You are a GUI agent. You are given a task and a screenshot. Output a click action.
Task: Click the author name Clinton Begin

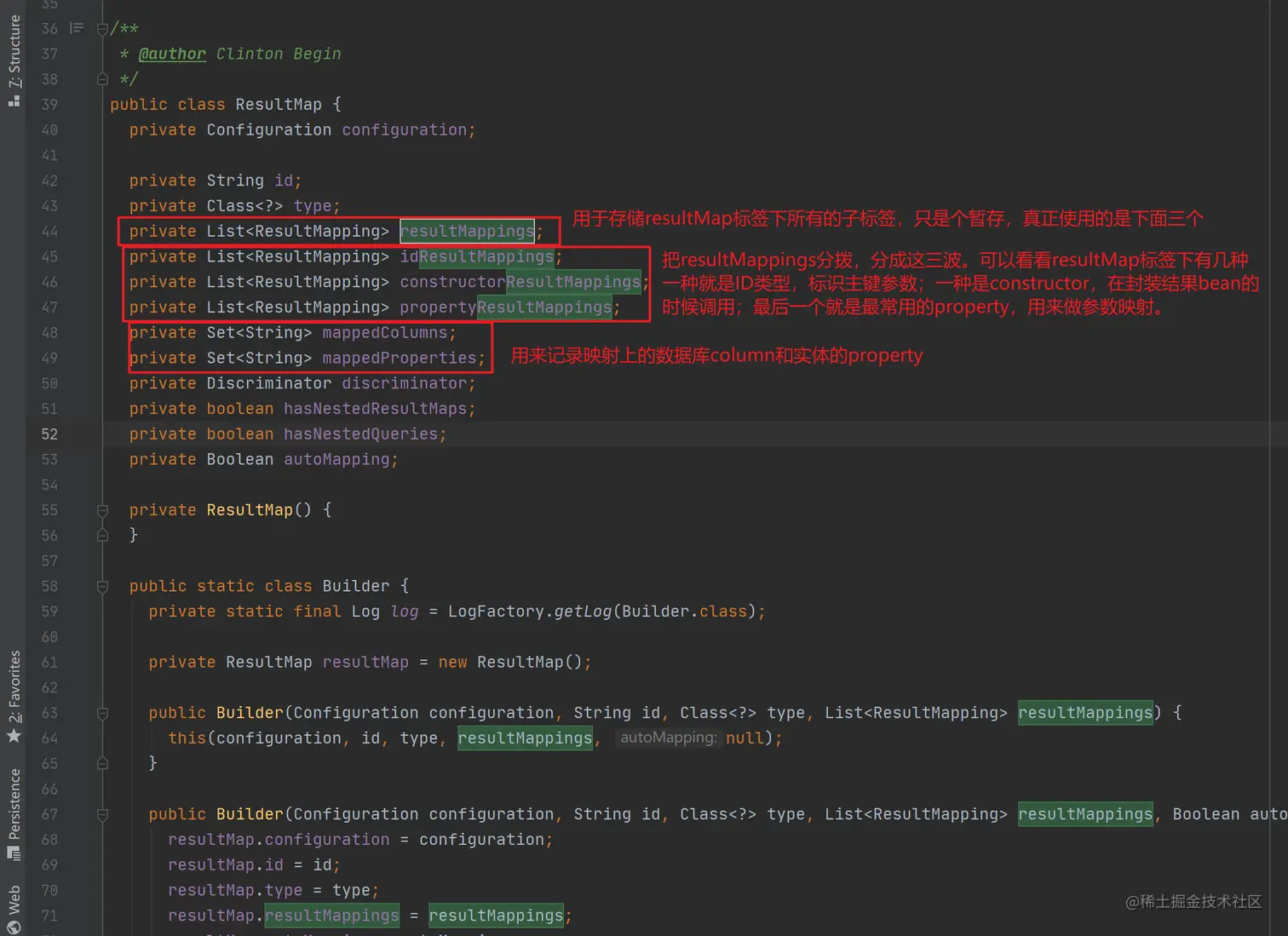(279, 54)
